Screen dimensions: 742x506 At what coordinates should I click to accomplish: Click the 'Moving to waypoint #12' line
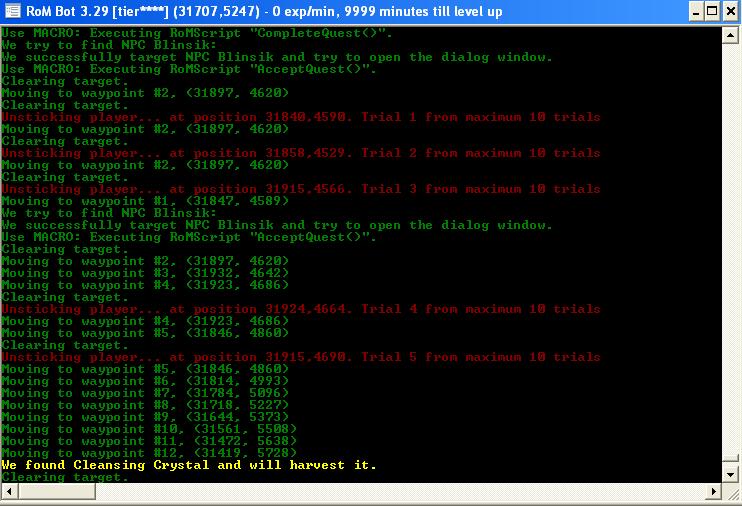coord(149,453)
